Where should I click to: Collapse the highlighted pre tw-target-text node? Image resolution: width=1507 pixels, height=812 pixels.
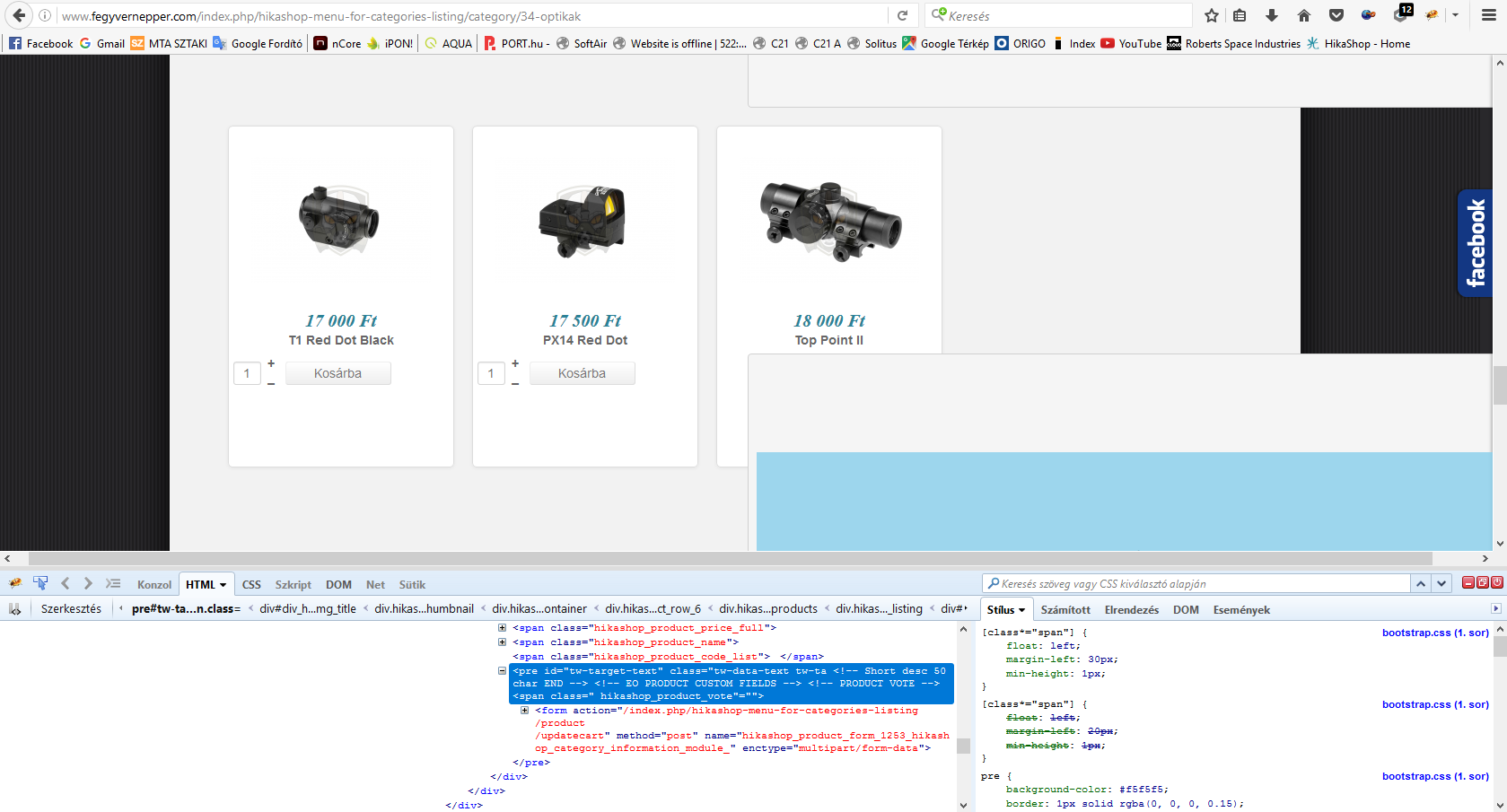[x=502, y=671]
